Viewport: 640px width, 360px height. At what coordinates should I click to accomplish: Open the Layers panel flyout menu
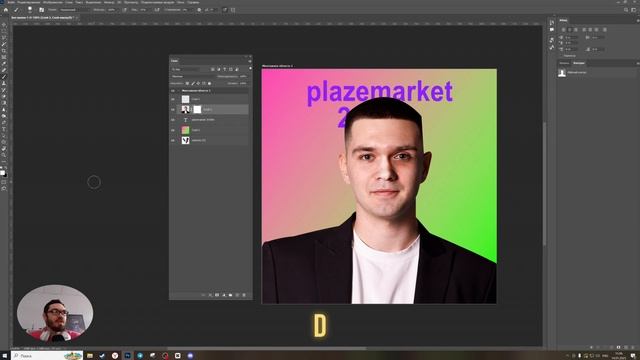[x=250, y=61]
